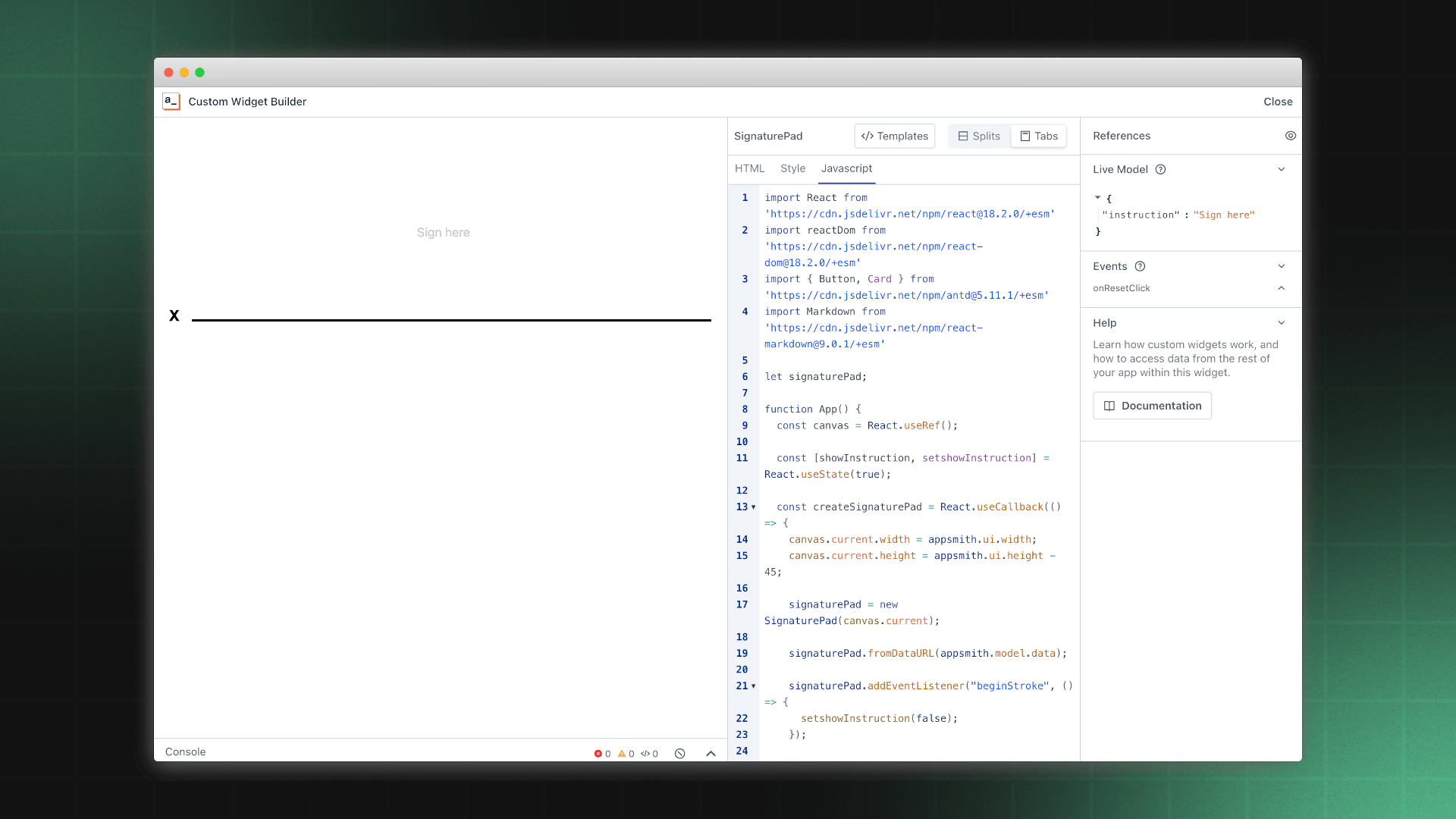Close the Custom Widget Builder
1456x819 pixels.
point(1278,102)
